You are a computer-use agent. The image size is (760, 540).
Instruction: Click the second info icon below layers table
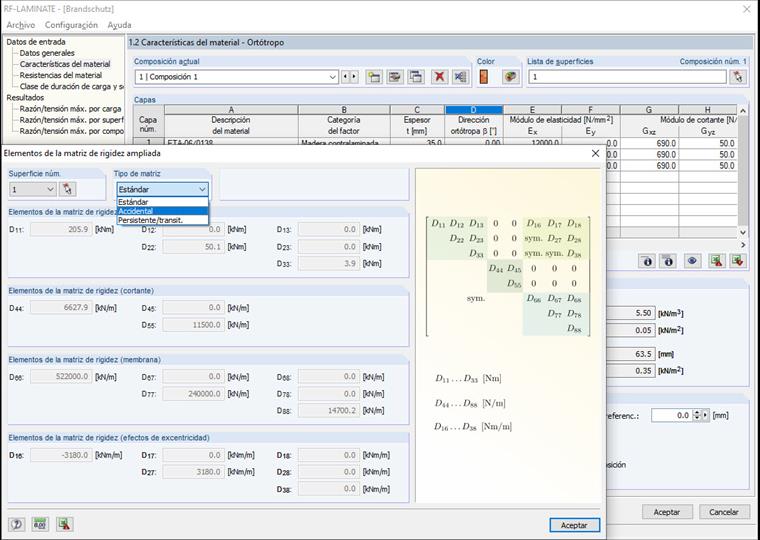click(668, 261)
